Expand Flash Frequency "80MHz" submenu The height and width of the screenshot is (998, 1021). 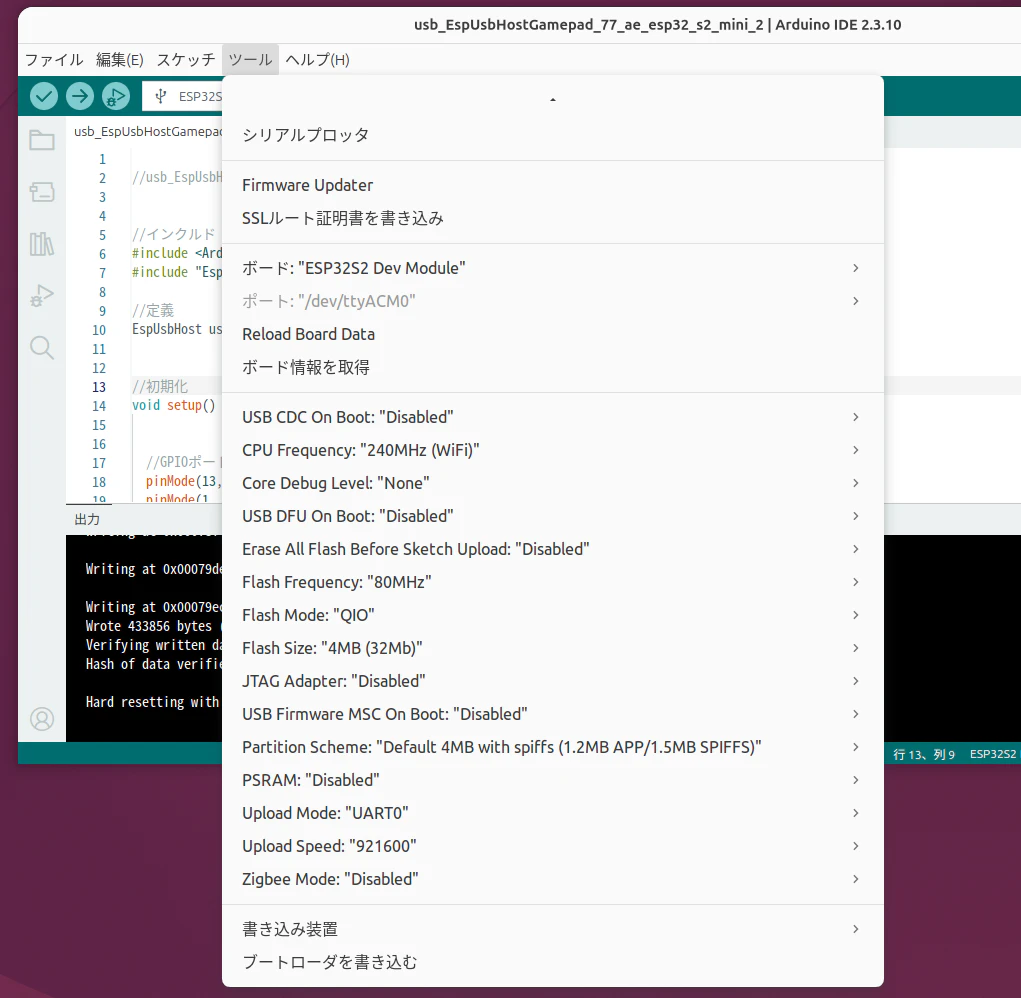(552, 582)
